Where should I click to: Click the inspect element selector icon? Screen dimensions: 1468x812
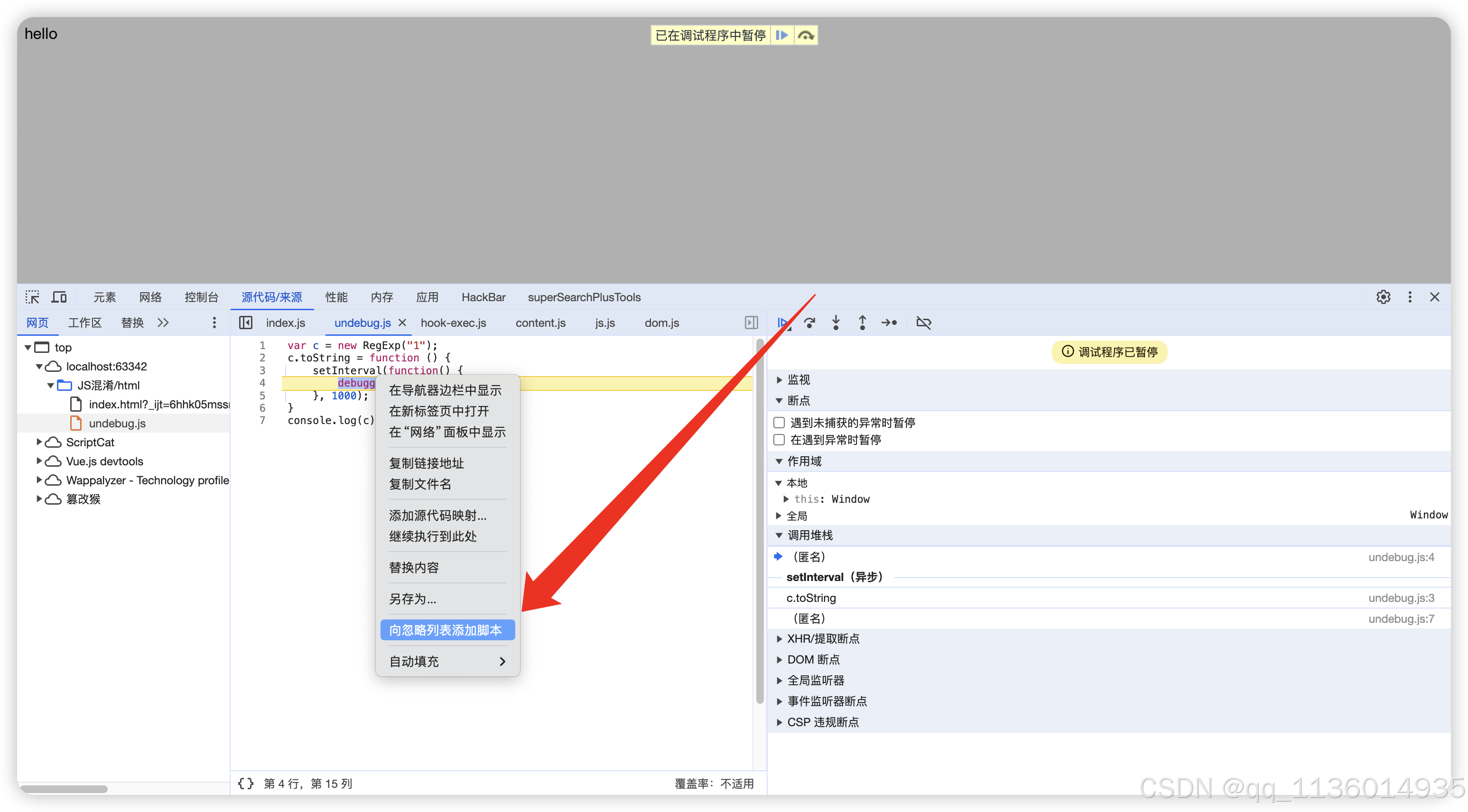click(32, 297)
